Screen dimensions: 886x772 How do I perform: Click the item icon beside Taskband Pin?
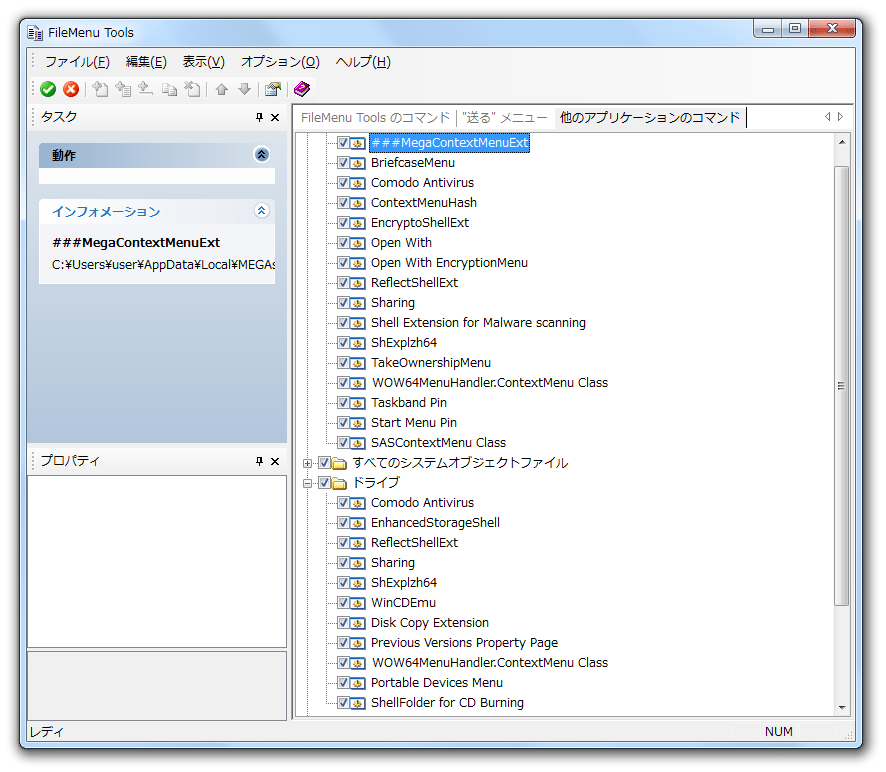(x=358, y=404)
